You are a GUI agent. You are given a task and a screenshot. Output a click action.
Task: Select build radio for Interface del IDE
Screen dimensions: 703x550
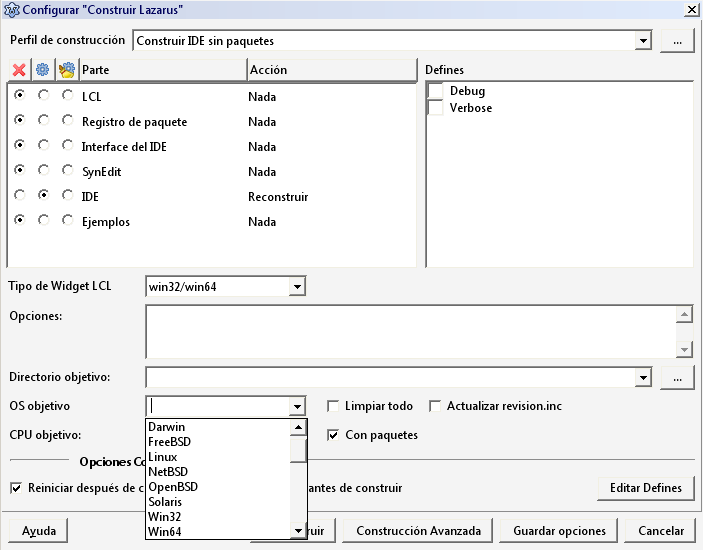coord(43,145)
